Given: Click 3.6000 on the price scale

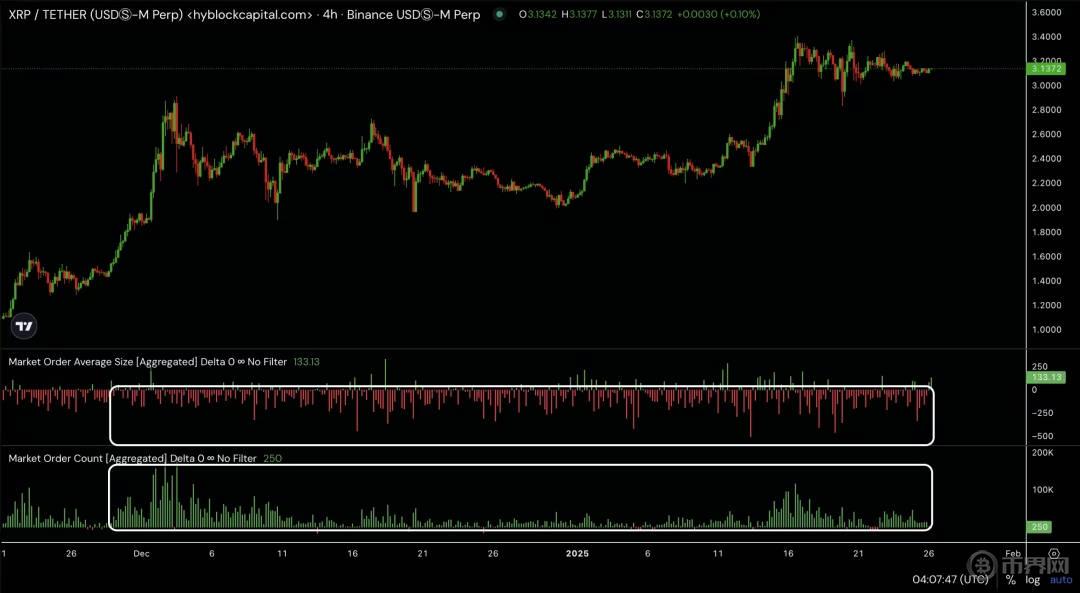Looking at the screenshot, I should coord(1046,12).
